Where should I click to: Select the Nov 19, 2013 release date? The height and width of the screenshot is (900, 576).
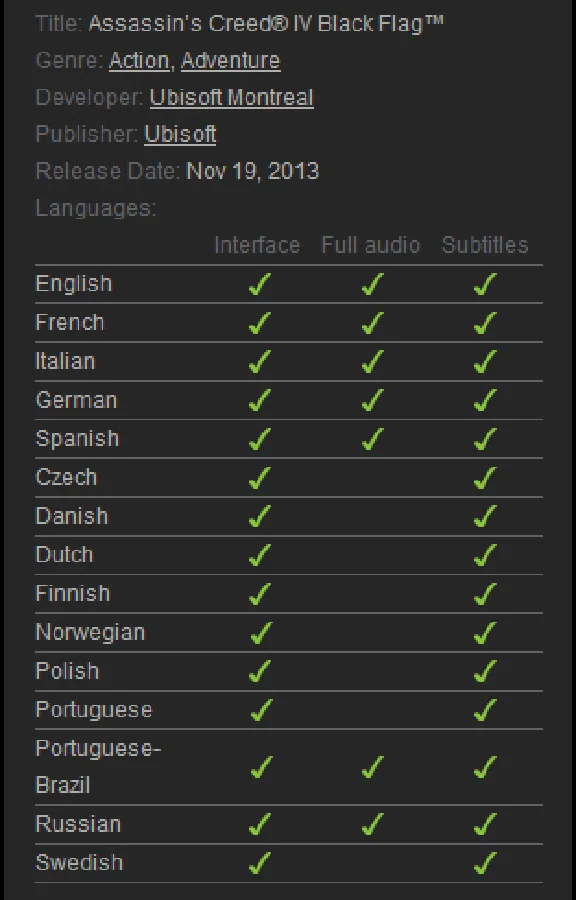252,171
